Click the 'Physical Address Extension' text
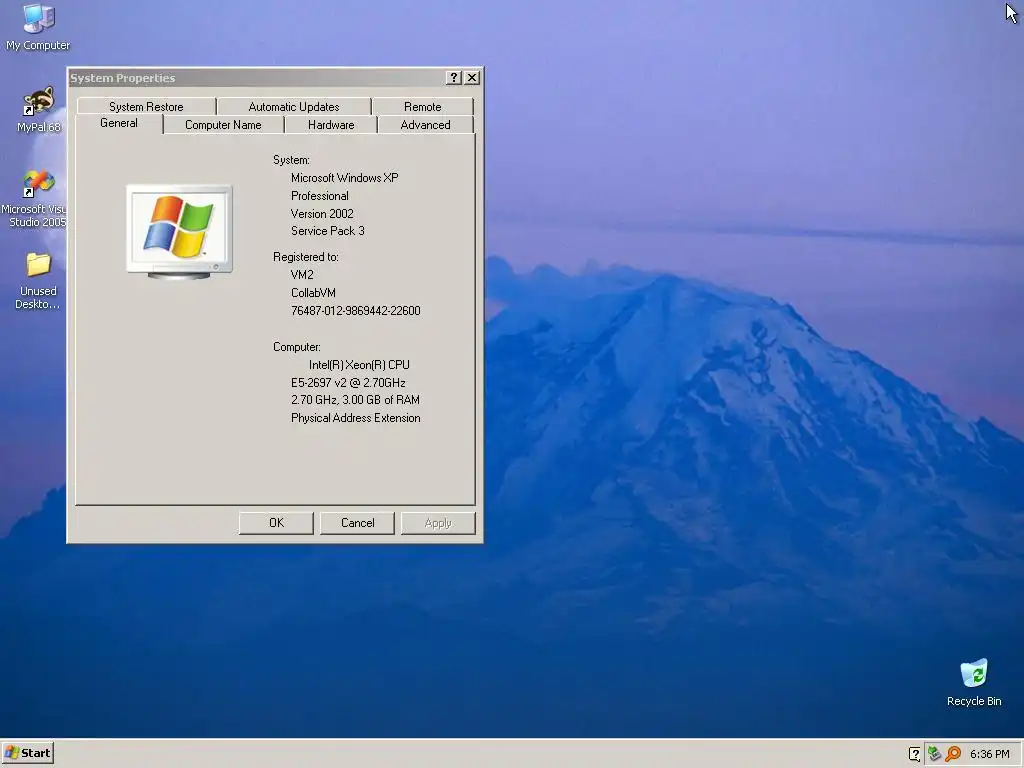Screen dimensions: 1024x768 tap(355, 418)
